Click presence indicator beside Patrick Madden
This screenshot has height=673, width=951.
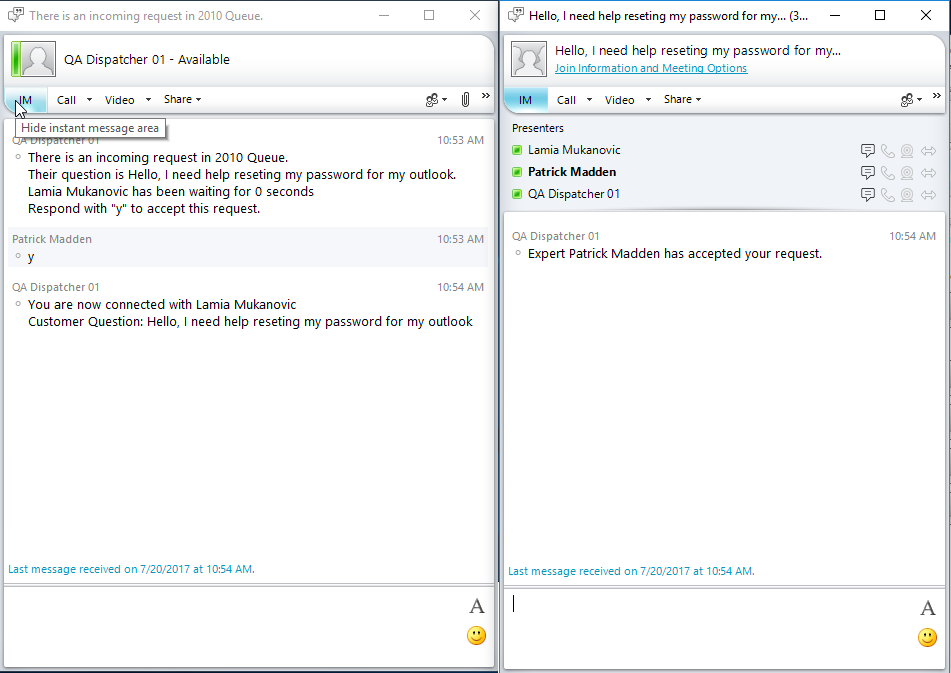point(517,172)
